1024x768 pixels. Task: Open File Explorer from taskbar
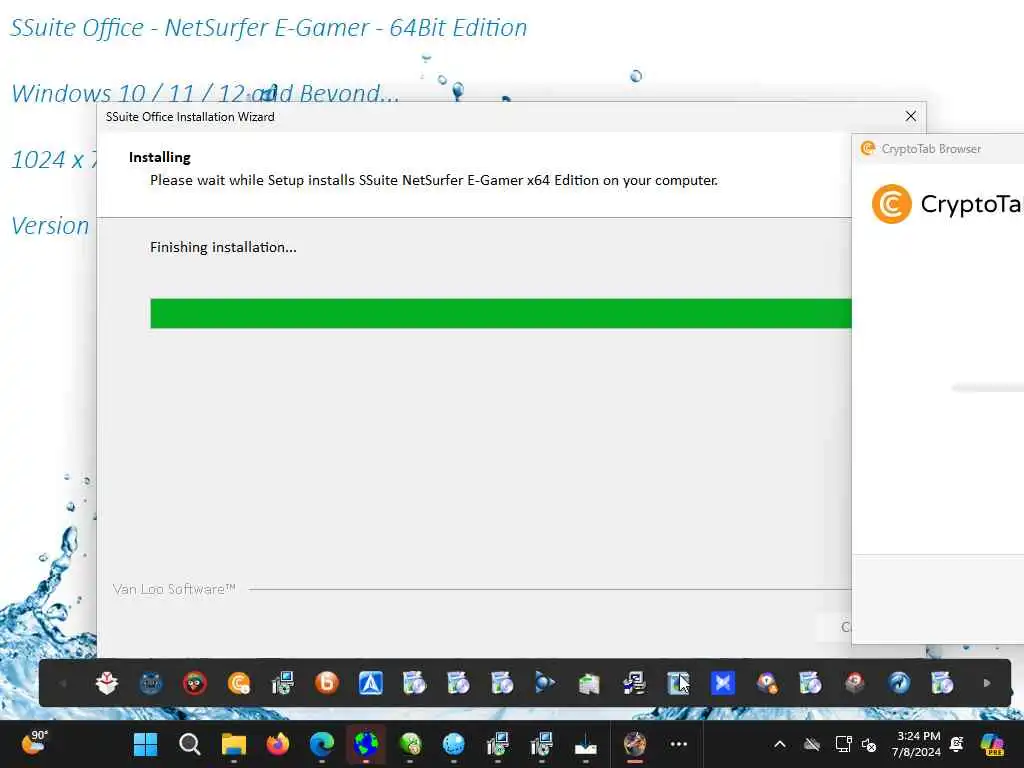pyautogui.click(x=233, y=744)
